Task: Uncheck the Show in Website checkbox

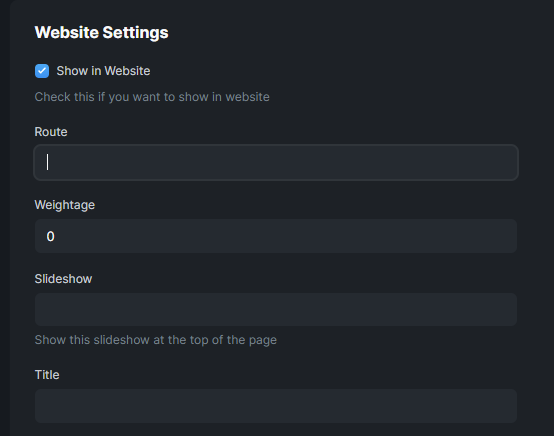Action: coord(42,71)
